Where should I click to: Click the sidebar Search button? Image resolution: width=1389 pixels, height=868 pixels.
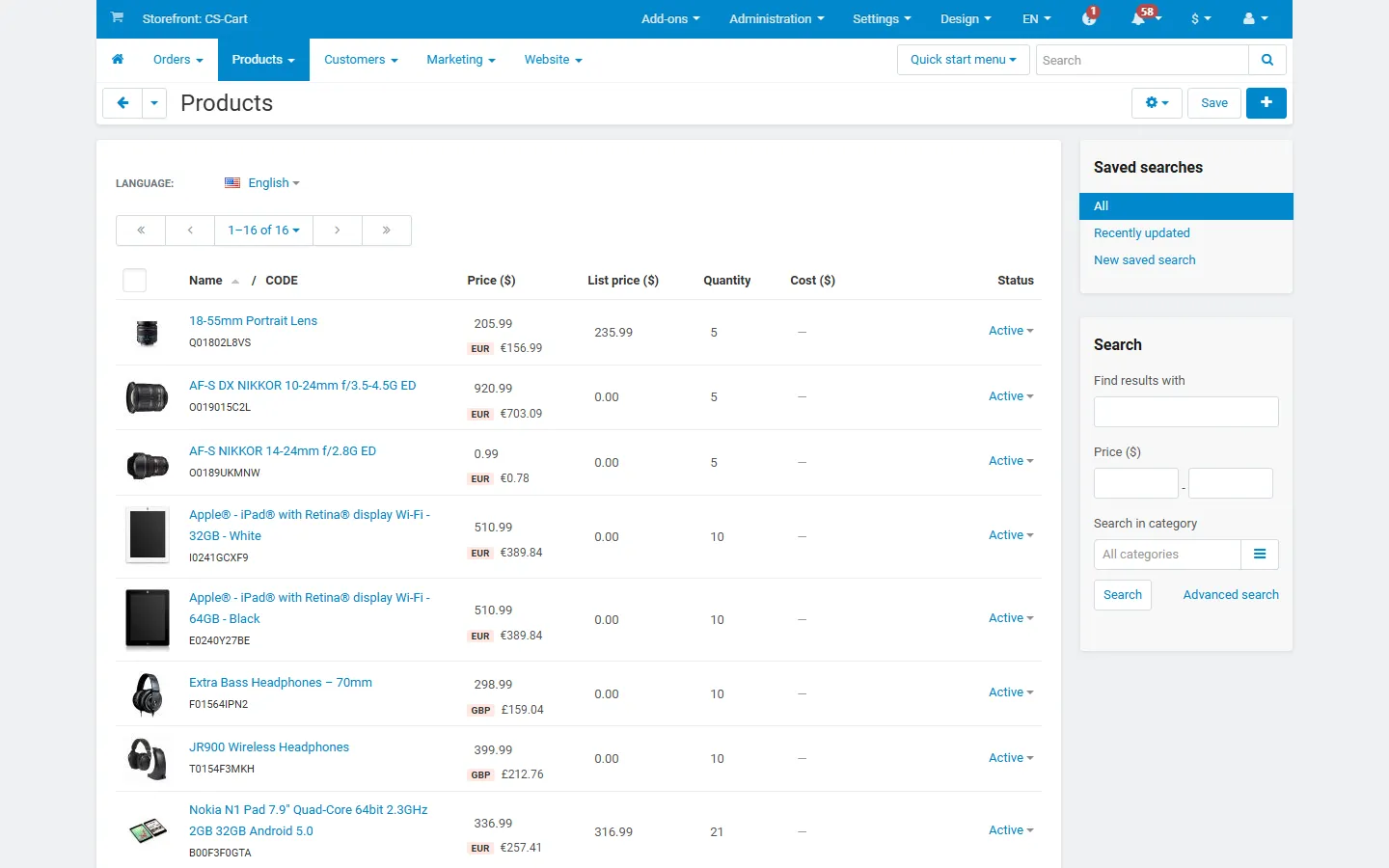pyautogui.click(x=1123, y=595)
